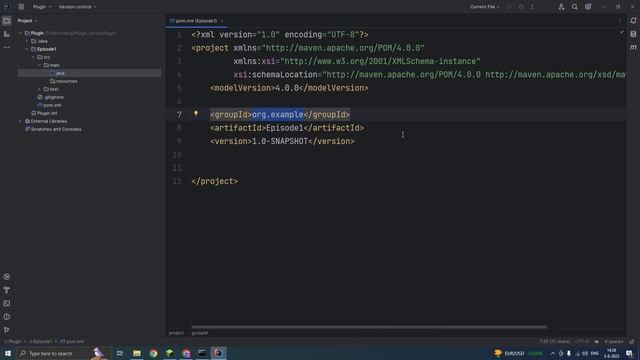Screen dimensions: 640x360
Task: Open the Build hammer tool window
Action: point(7,290)
